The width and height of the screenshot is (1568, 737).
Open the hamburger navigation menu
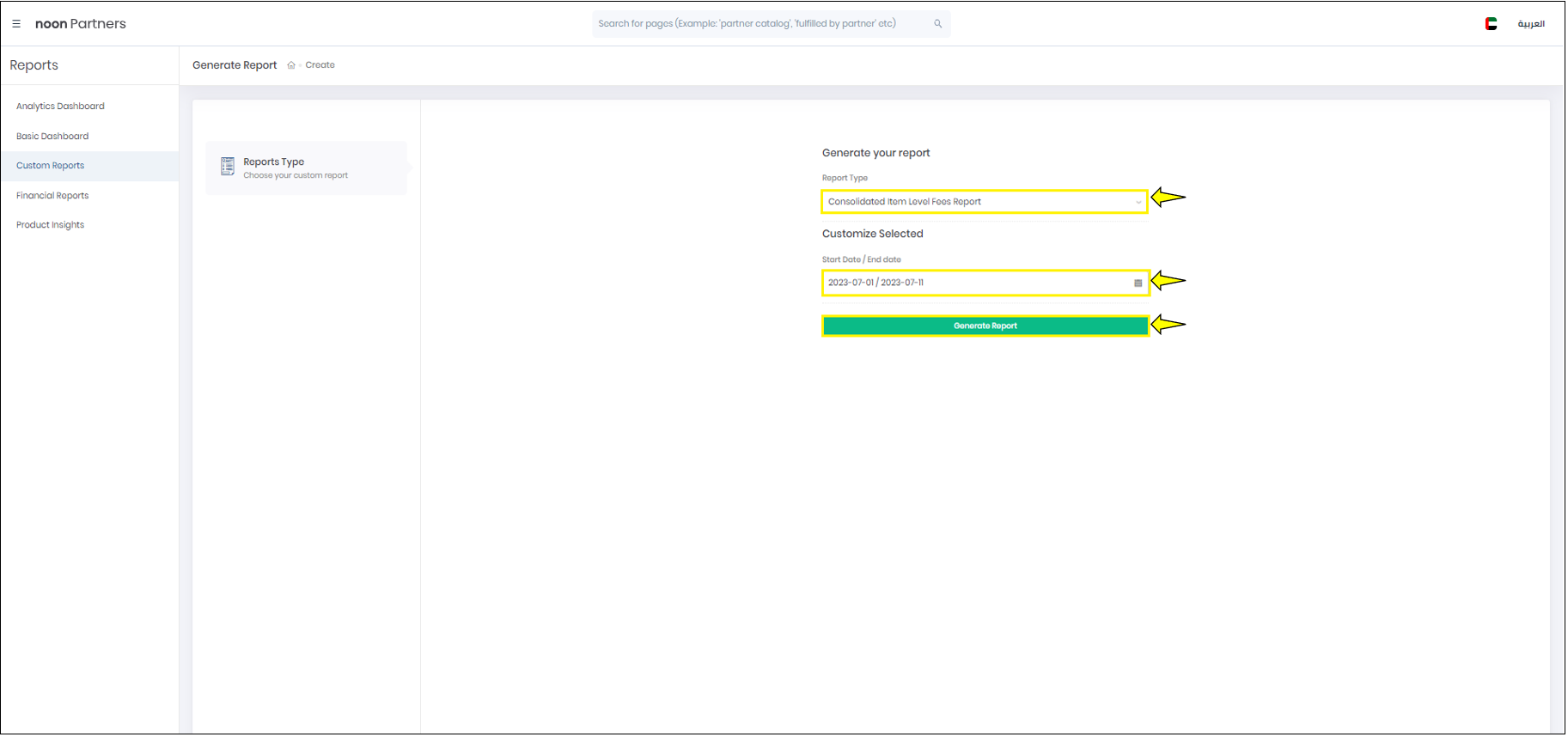point(16,24)
